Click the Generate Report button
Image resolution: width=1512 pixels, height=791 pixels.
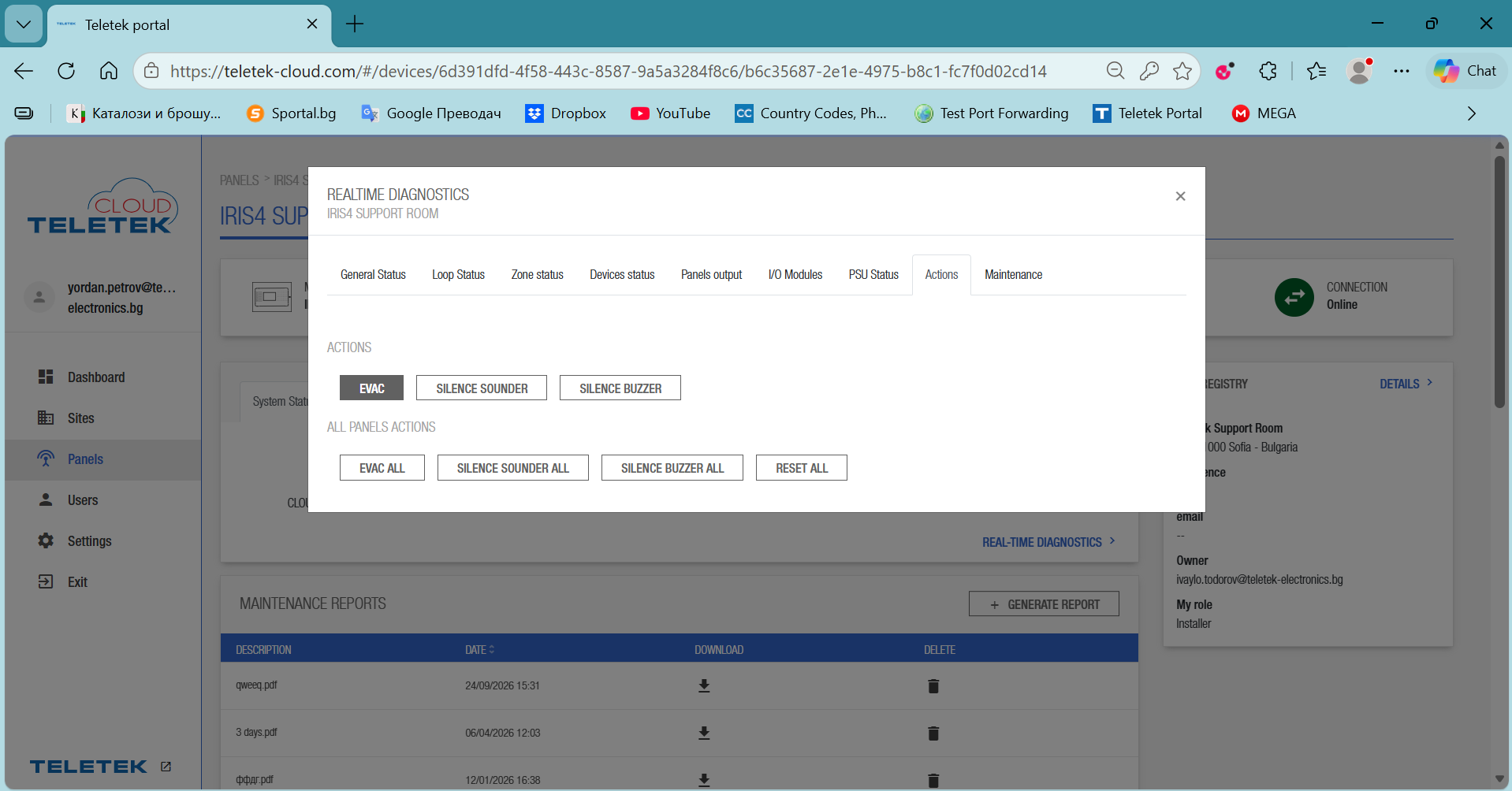(1044, 604)
